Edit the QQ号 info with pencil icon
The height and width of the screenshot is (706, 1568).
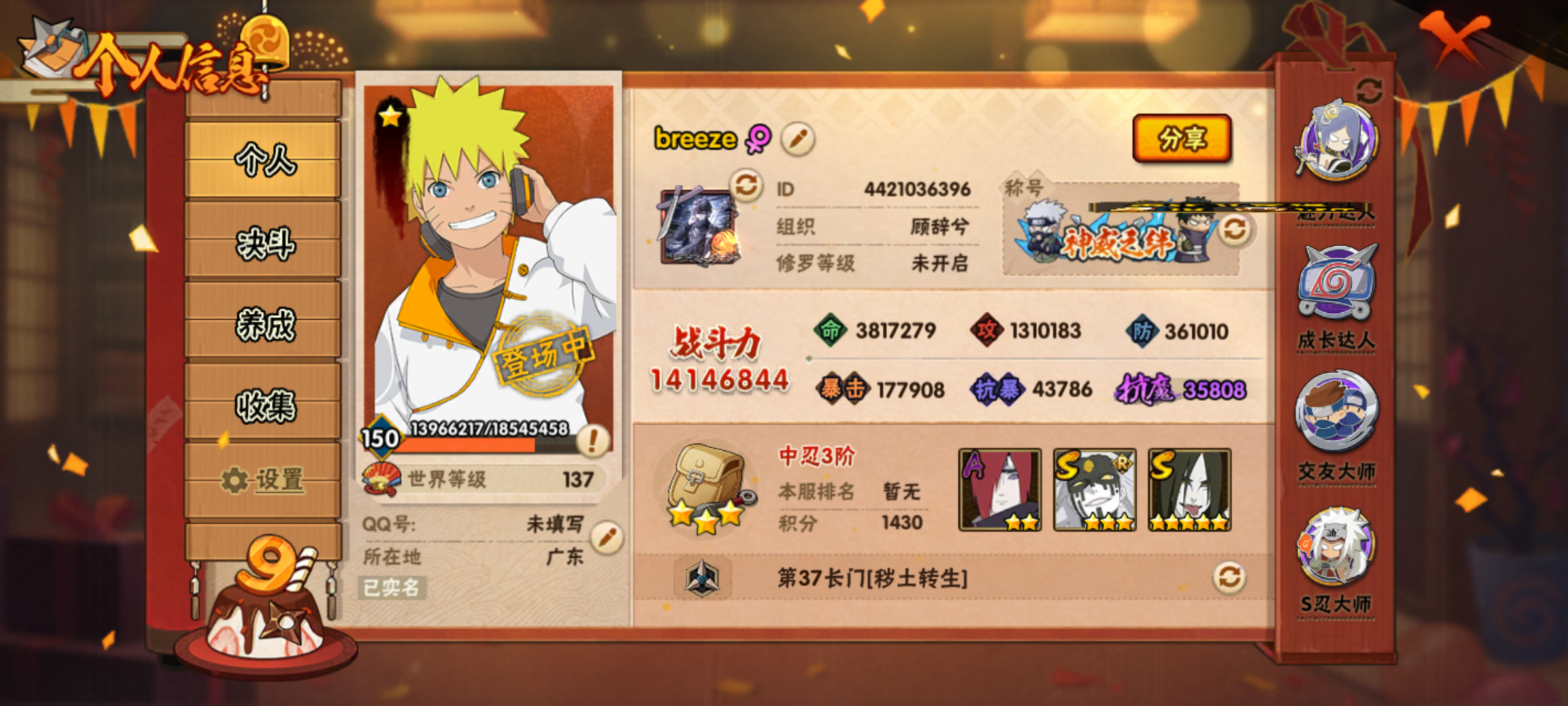(x=607, y=537)
